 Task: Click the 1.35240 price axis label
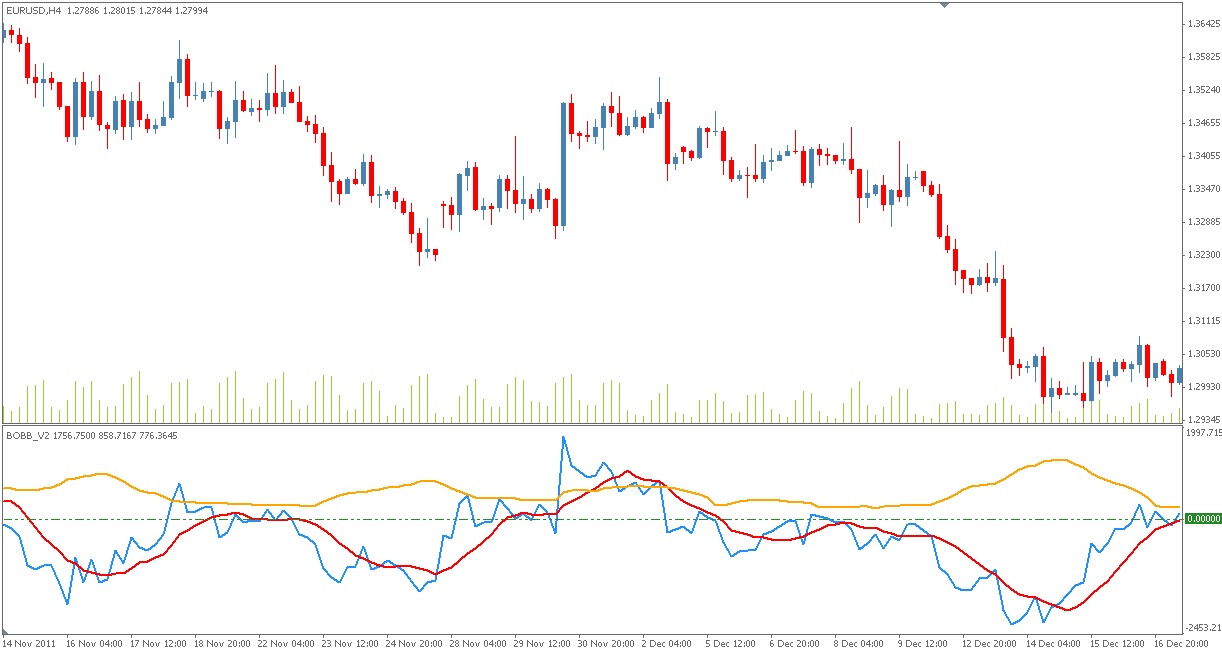point(1203,89)
